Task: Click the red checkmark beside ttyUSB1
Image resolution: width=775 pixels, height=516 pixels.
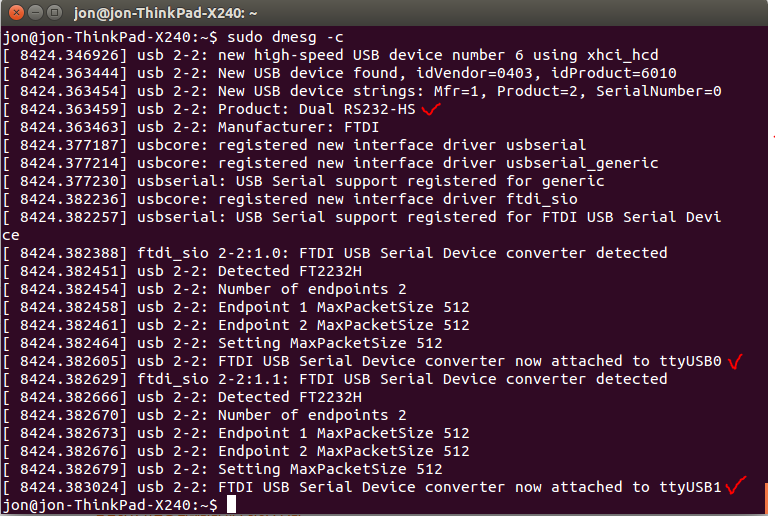Action: [736, 486]
